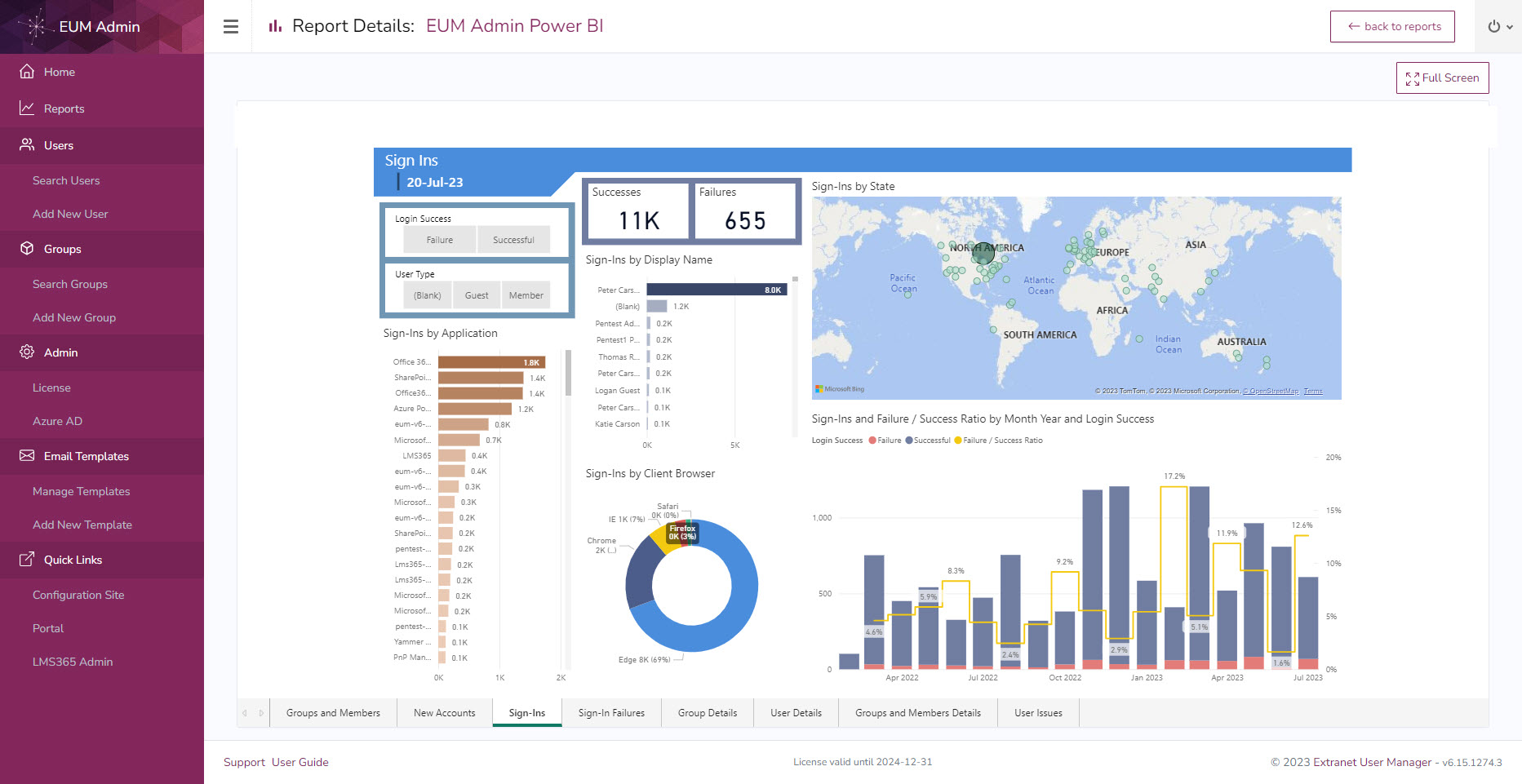The image size is (1522, 784).
Task: Click the Quick Links external icon
Action: (x=27, y=559)
